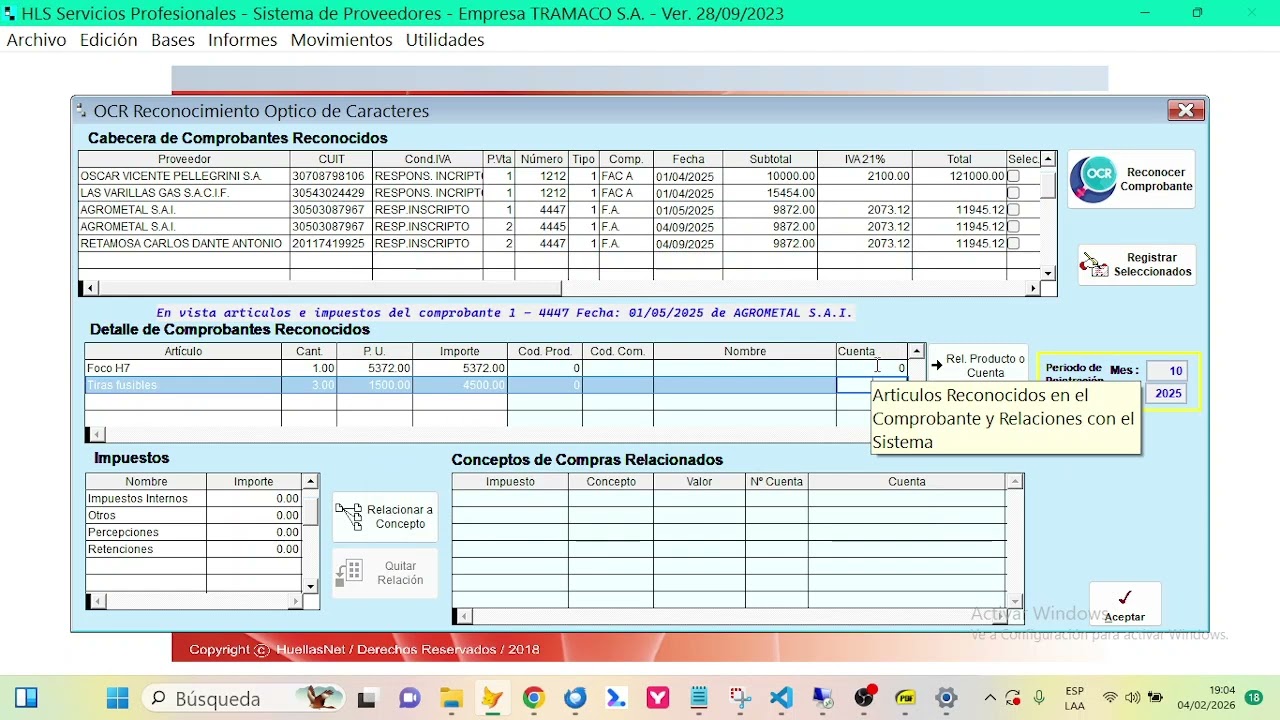Click the Relacionar a Concepto icon button

[385, 517]
